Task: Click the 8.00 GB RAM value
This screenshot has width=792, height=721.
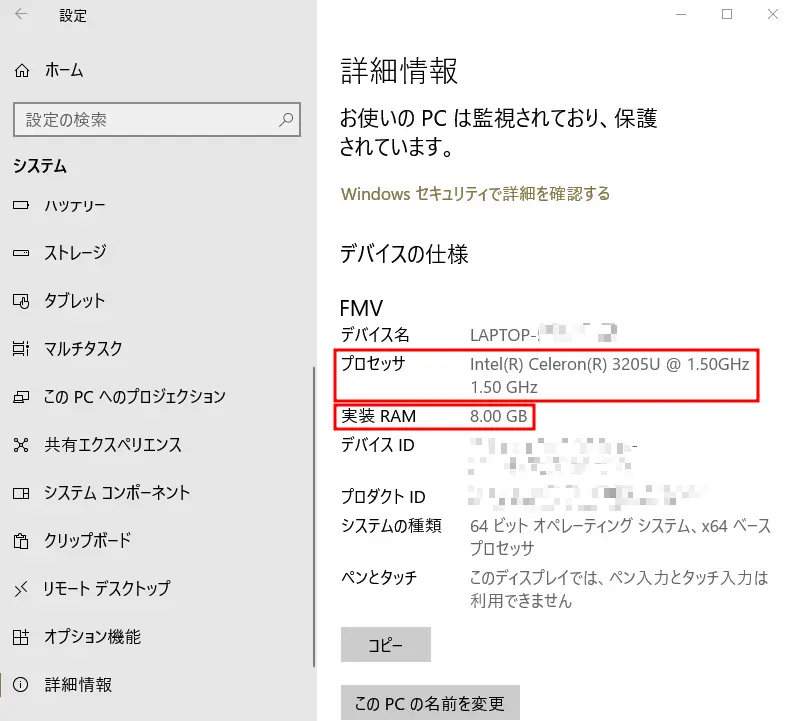Action: [x=499, y=416]
